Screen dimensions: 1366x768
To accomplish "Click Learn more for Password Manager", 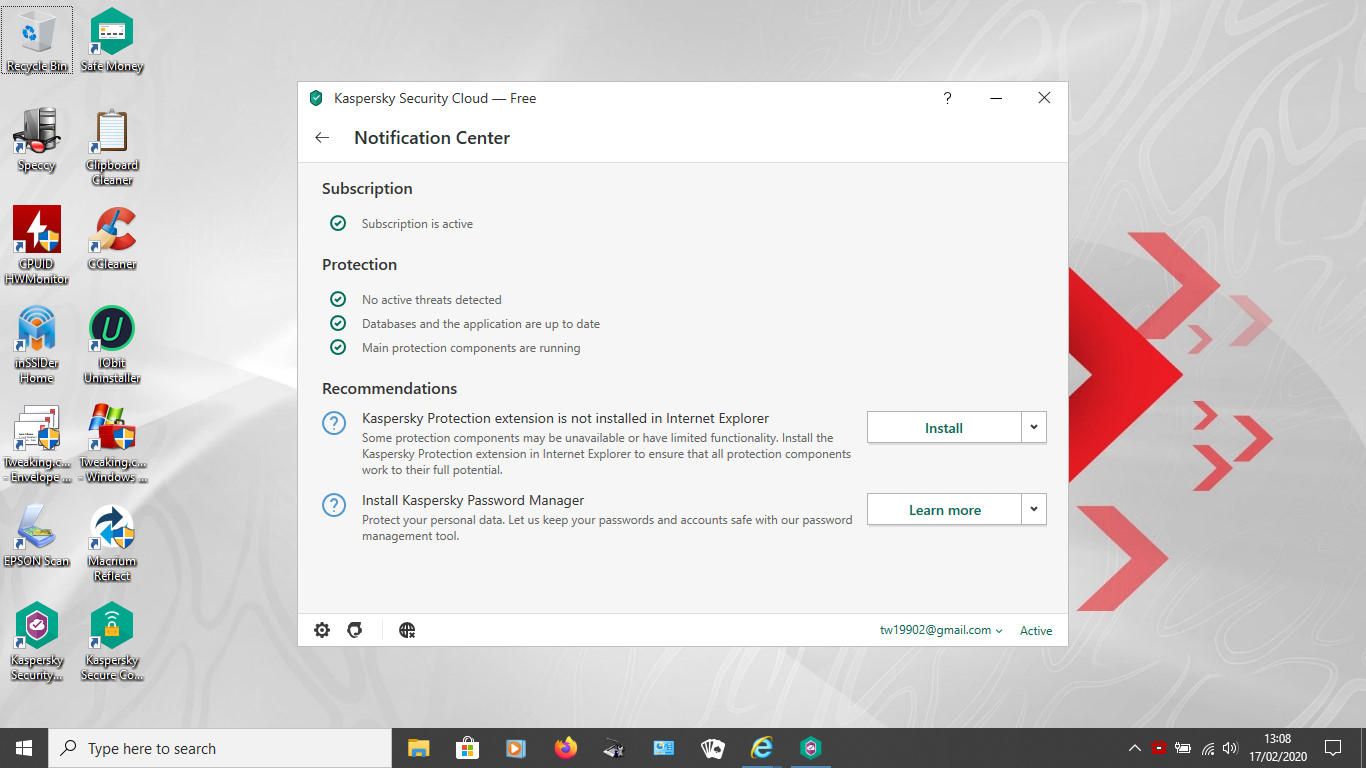I will pyautogui.click(x=943, y=509).
